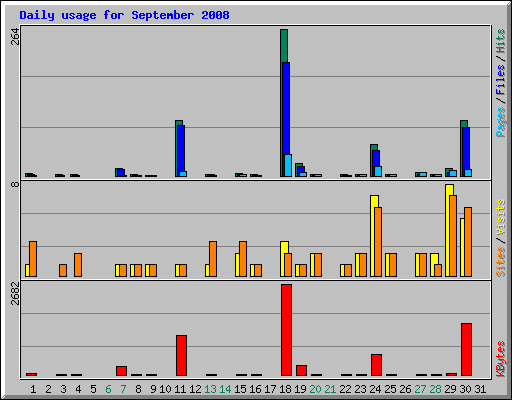Click green weekend day label 6
512x400 pixels.
[108, 389]
